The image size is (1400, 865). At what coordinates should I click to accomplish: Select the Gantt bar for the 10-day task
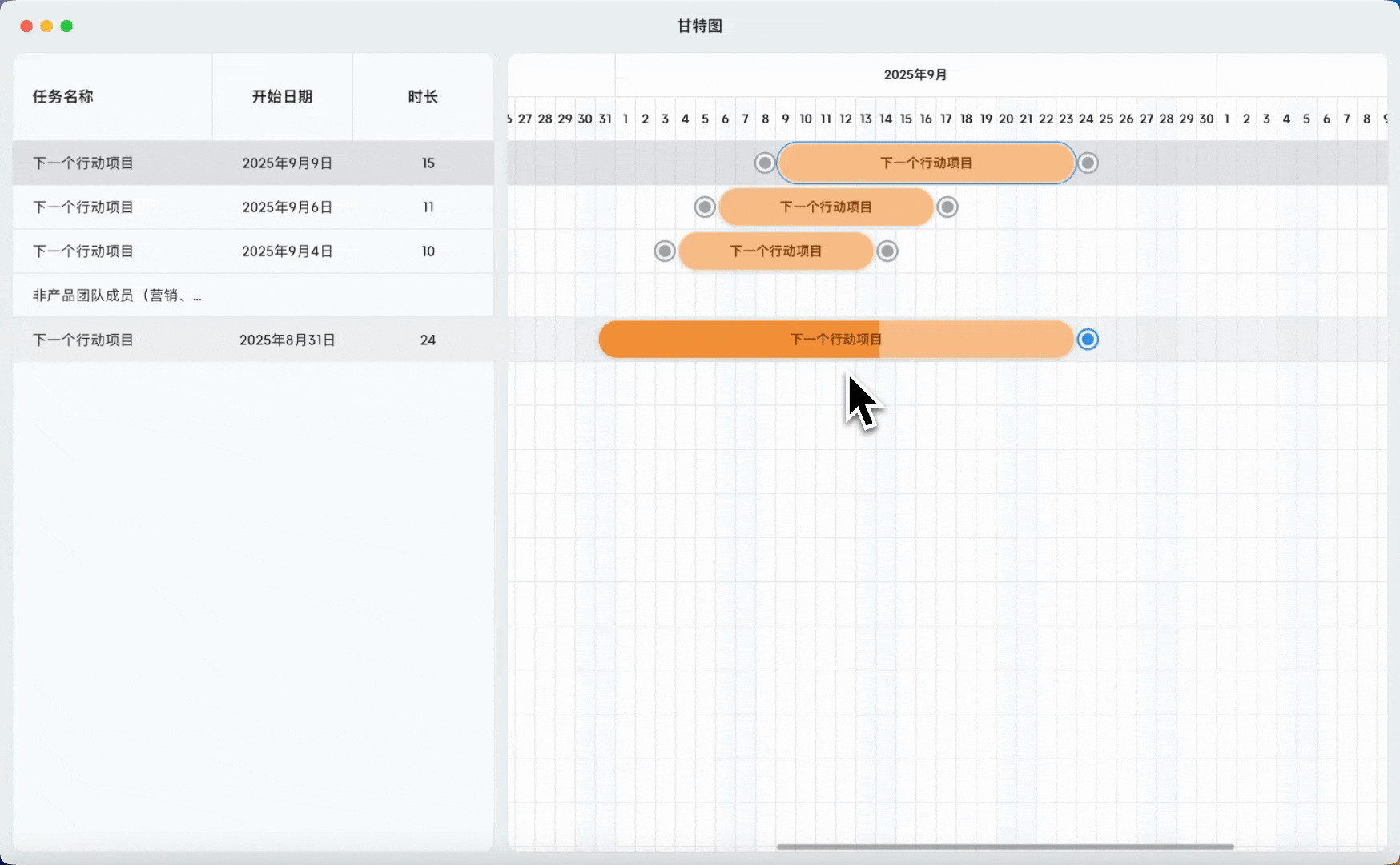(x=775, y=251)
